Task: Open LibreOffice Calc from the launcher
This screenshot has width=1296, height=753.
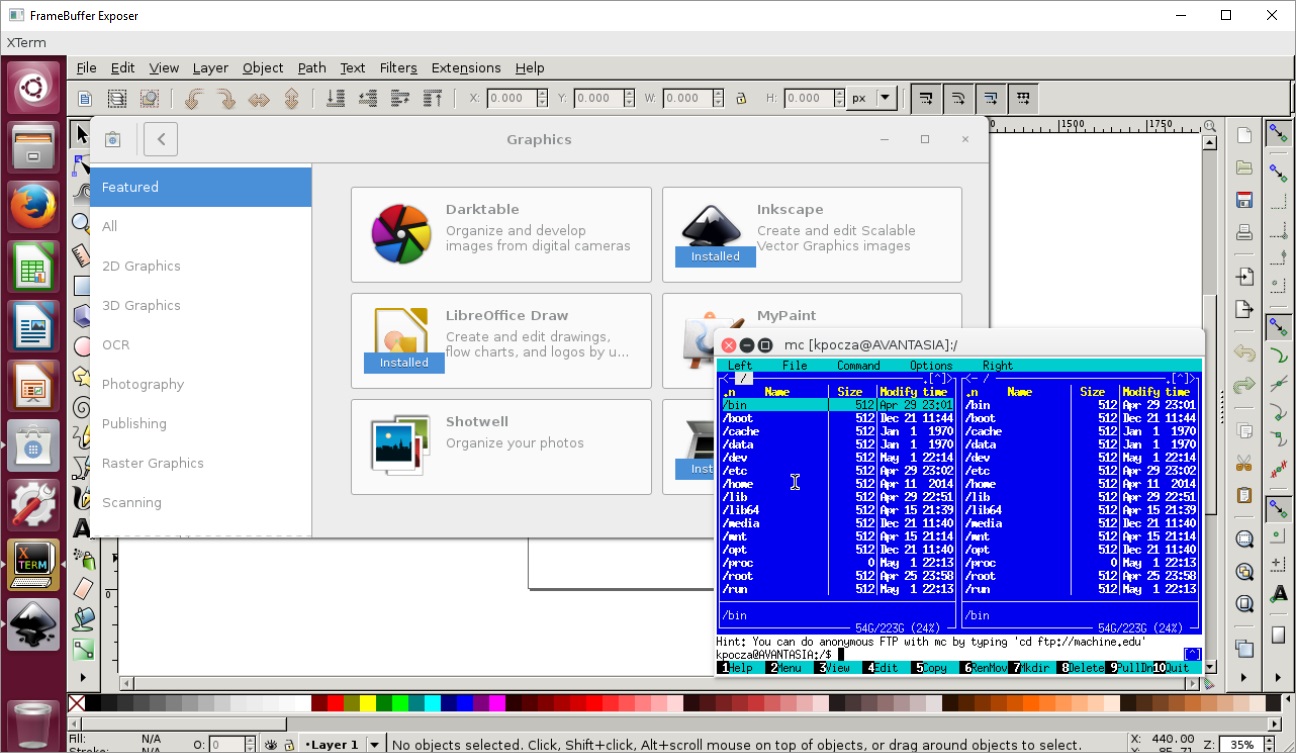Action: click(34, 268)
